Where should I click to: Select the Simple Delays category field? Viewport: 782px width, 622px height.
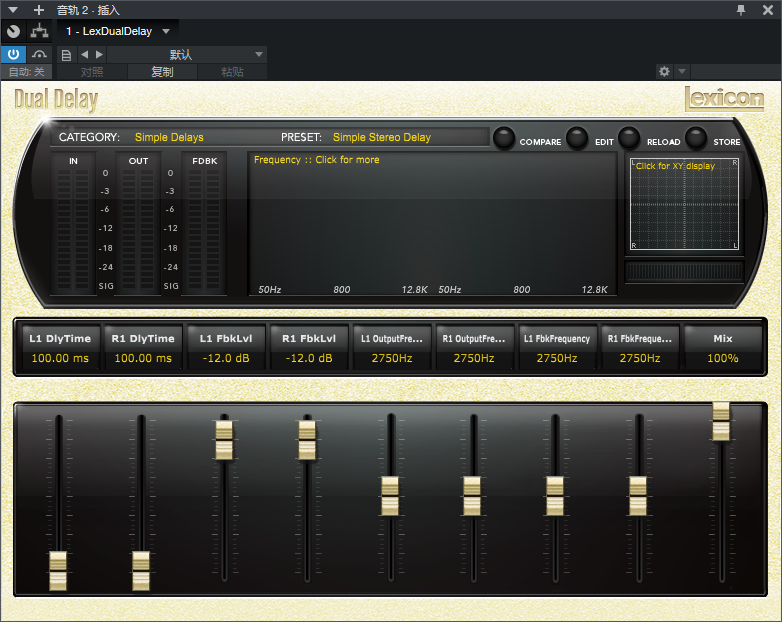169,137
